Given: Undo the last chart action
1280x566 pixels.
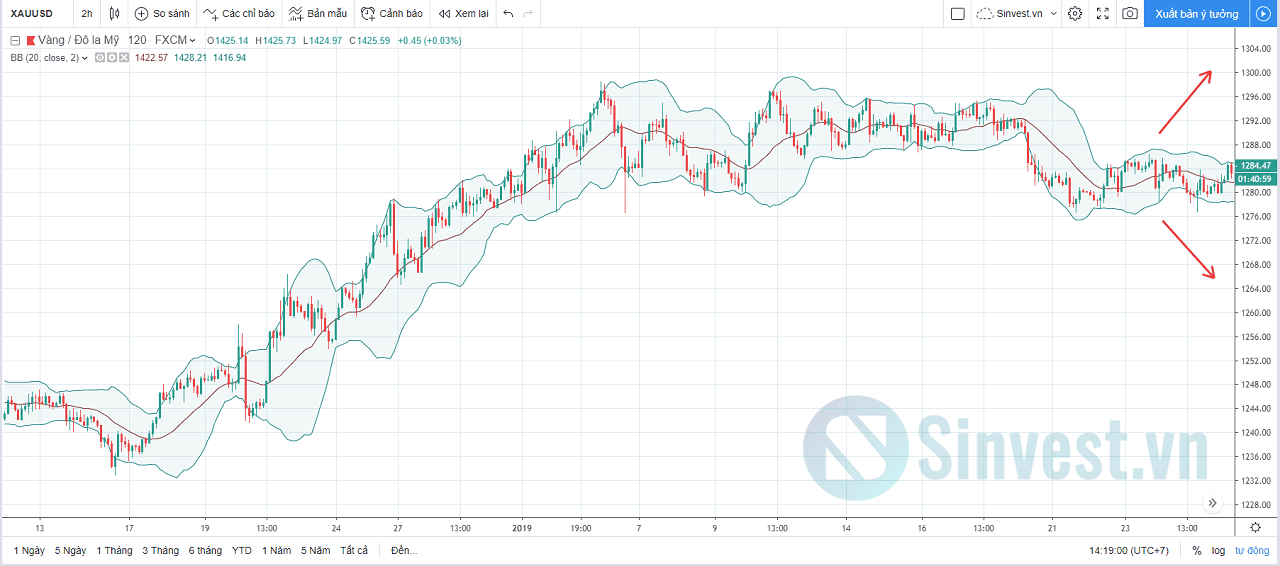Looking at the screenshot, I should point(508,14).
